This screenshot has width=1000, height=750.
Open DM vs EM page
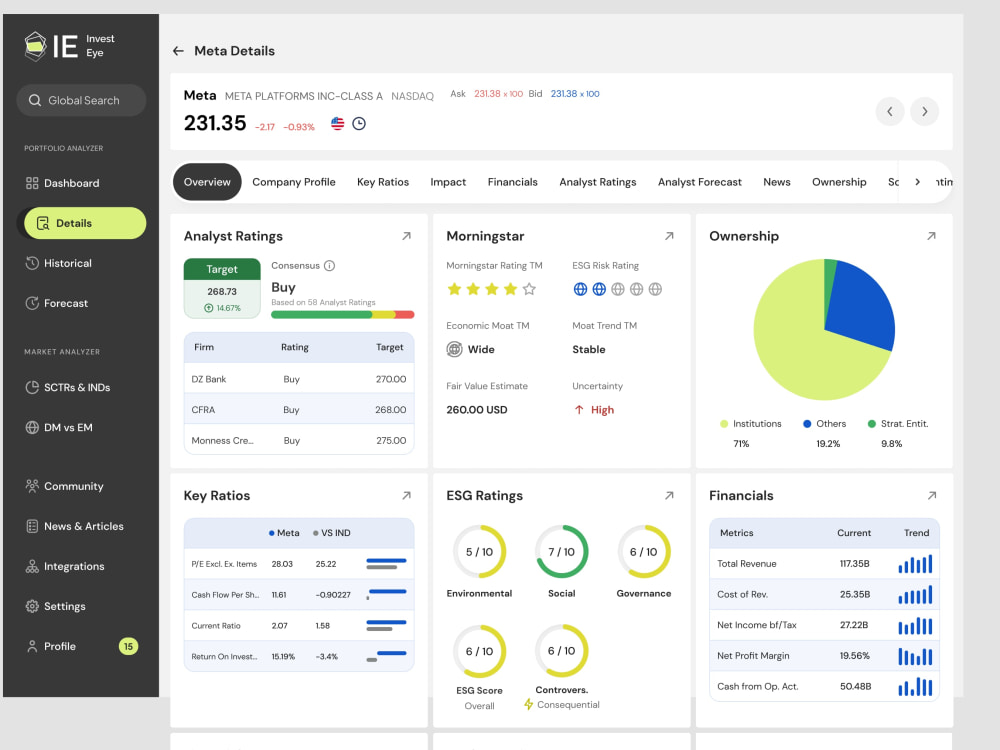click(59, 427)
